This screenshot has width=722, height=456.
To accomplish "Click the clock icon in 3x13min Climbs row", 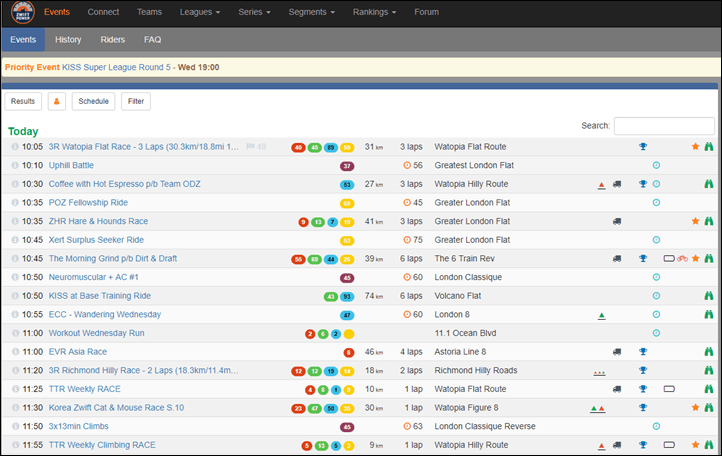I will (x=656, y=426).
